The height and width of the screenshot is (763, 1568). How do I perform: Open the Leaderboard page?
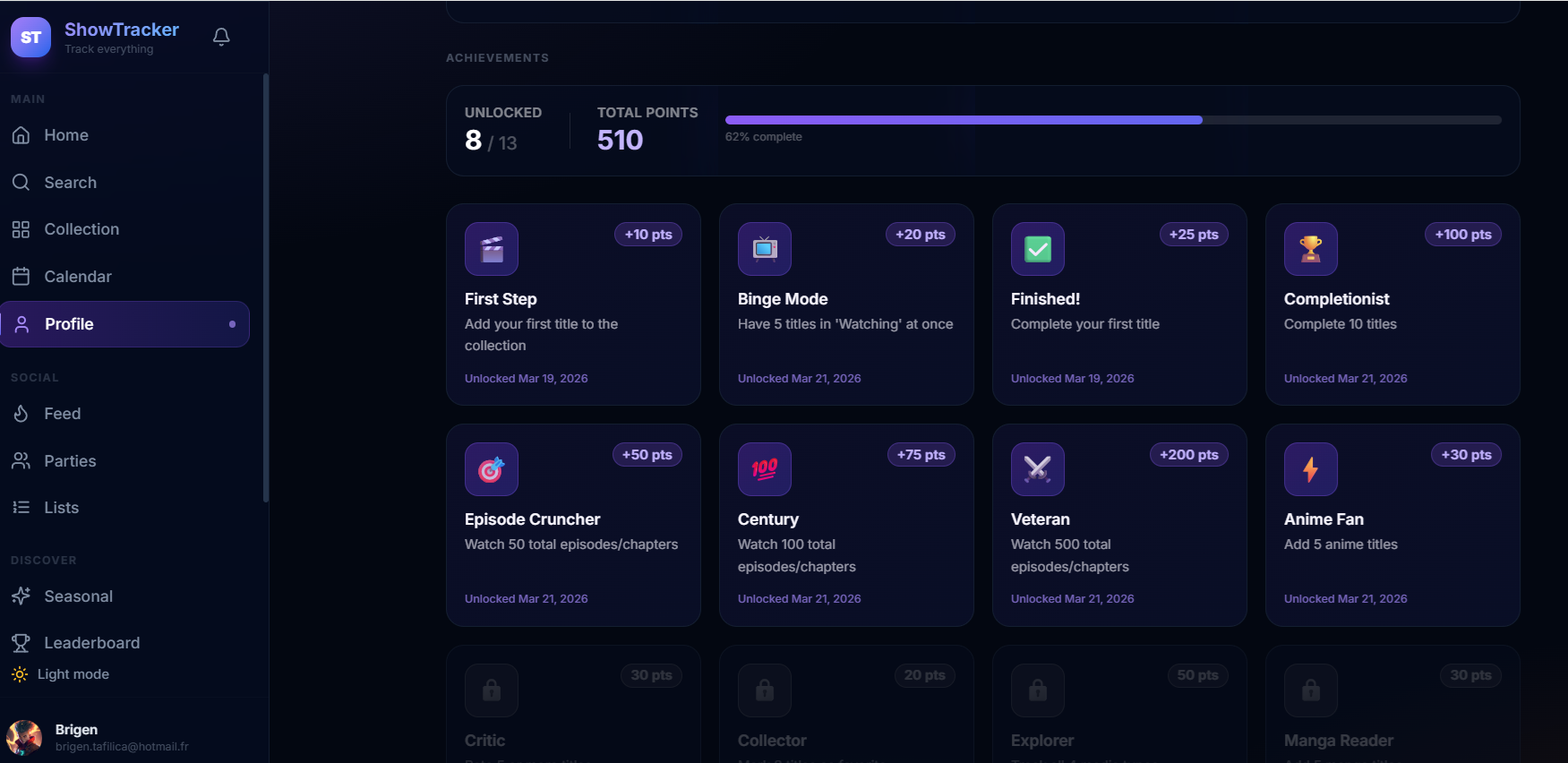click(125, 643)
